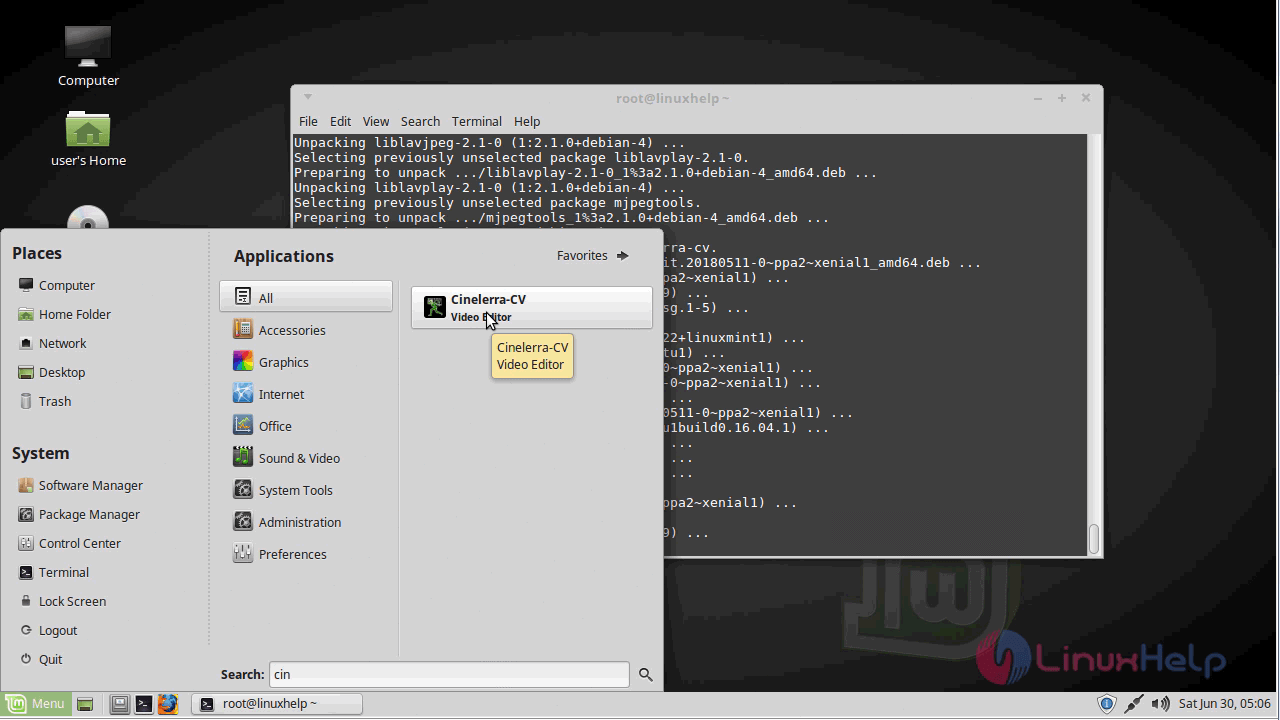
Task: Open the terminal Help menu
Action: [x=527, y=121]
